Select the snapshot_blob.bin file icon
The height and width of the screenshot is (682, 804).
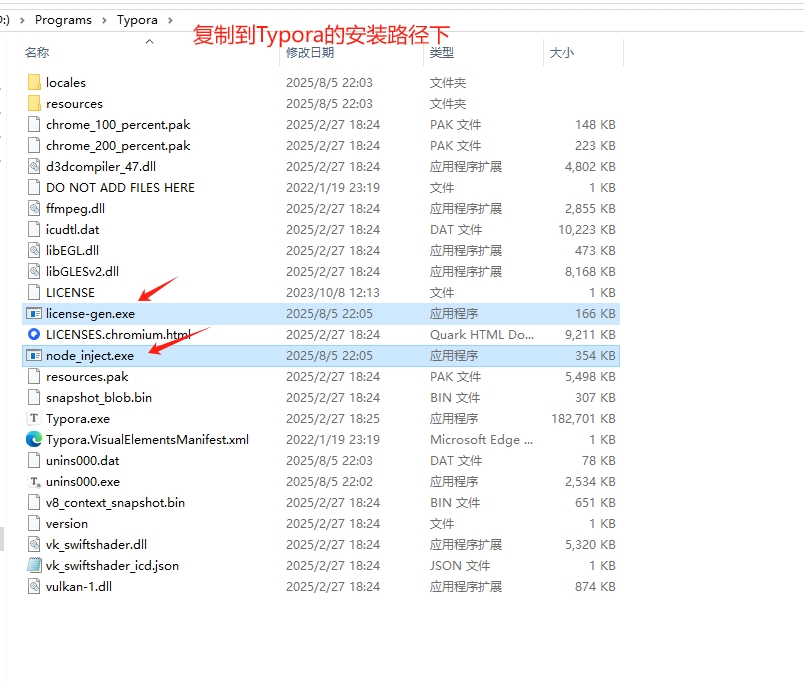tap(34, 398)
